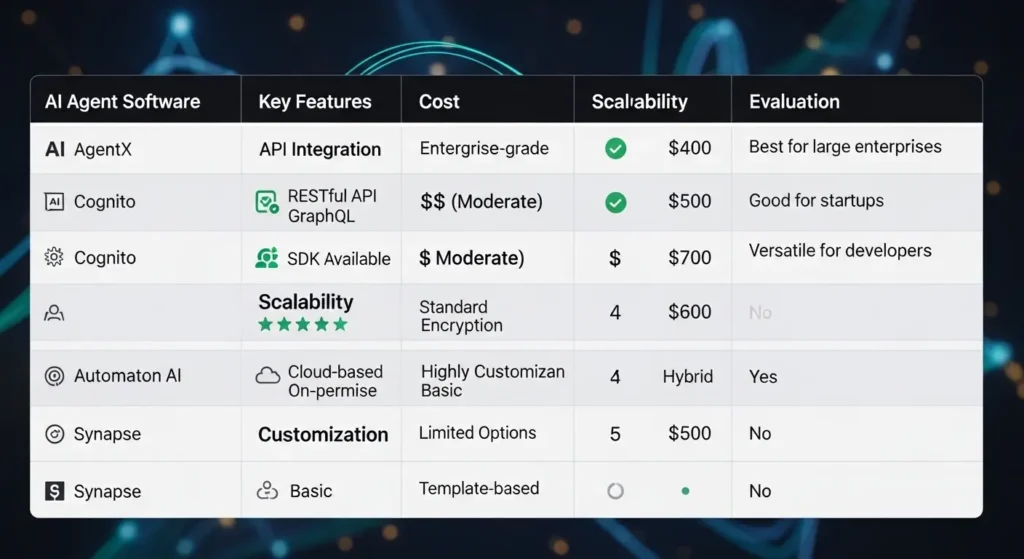
Task: Click the green people icon beside SDK Available
Action: click(x=267, y=258)
